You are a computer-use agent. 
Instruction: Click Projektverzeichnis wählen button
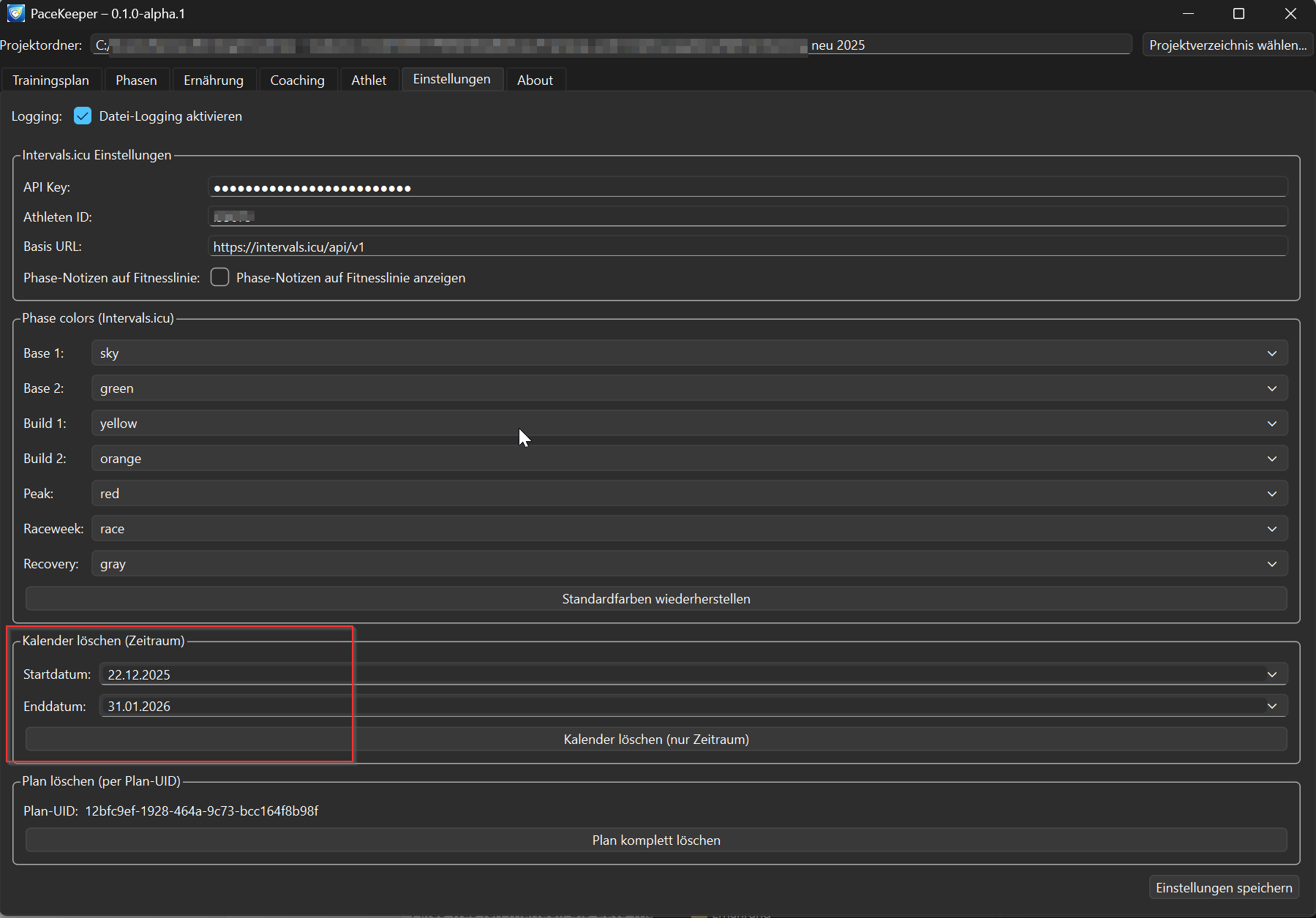(x=1227, y=45)
